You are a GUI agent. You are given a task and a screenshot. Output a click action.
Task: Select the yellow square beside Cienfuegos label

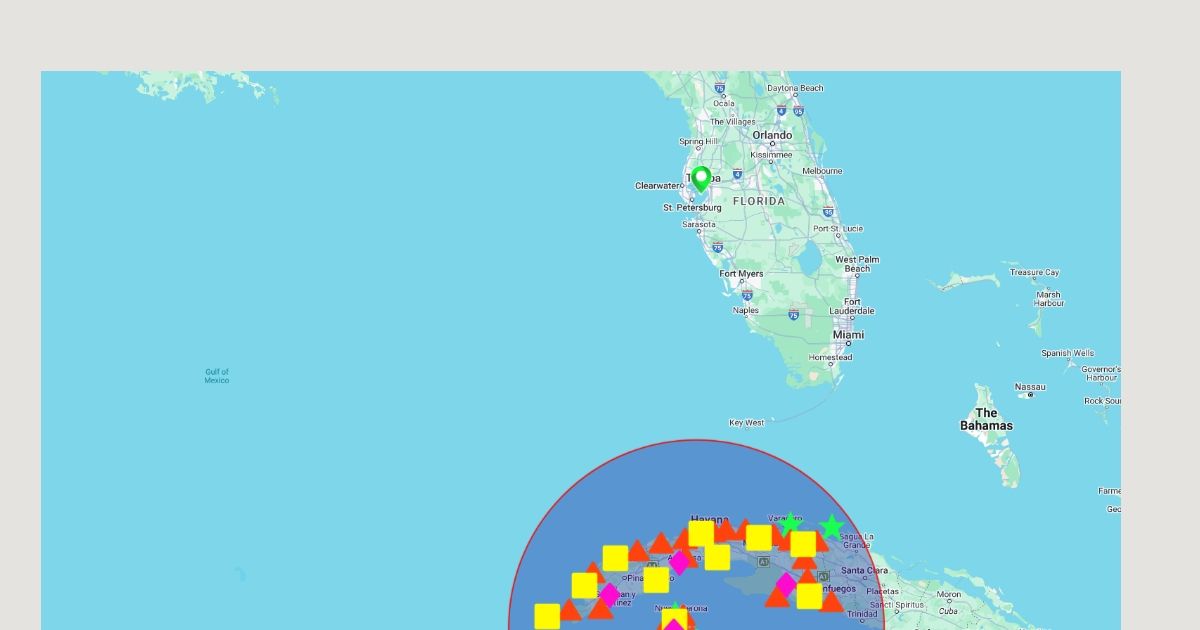click(x=809, y=596)
